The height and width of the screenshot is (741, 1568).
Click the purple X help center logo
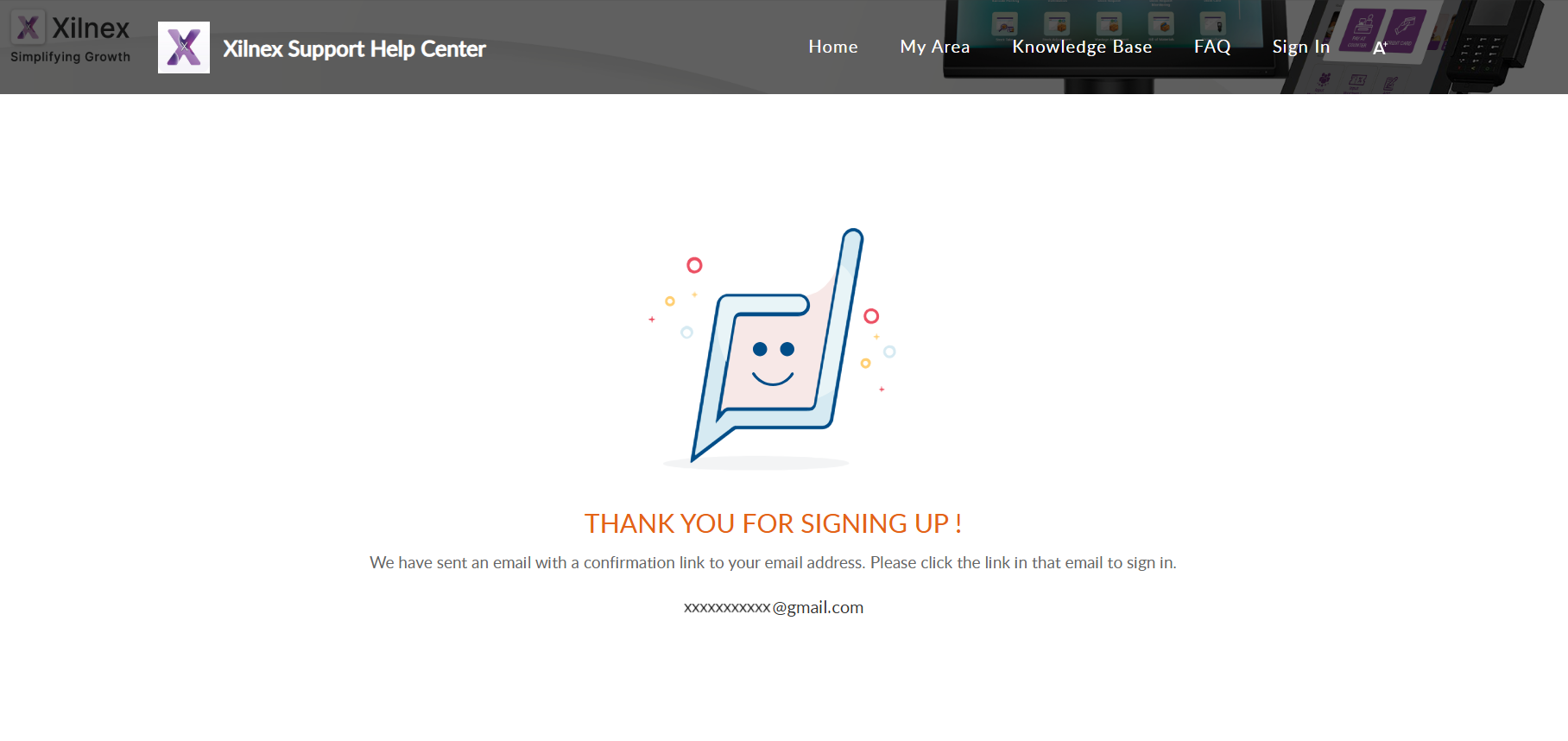[x=184, y=47]
